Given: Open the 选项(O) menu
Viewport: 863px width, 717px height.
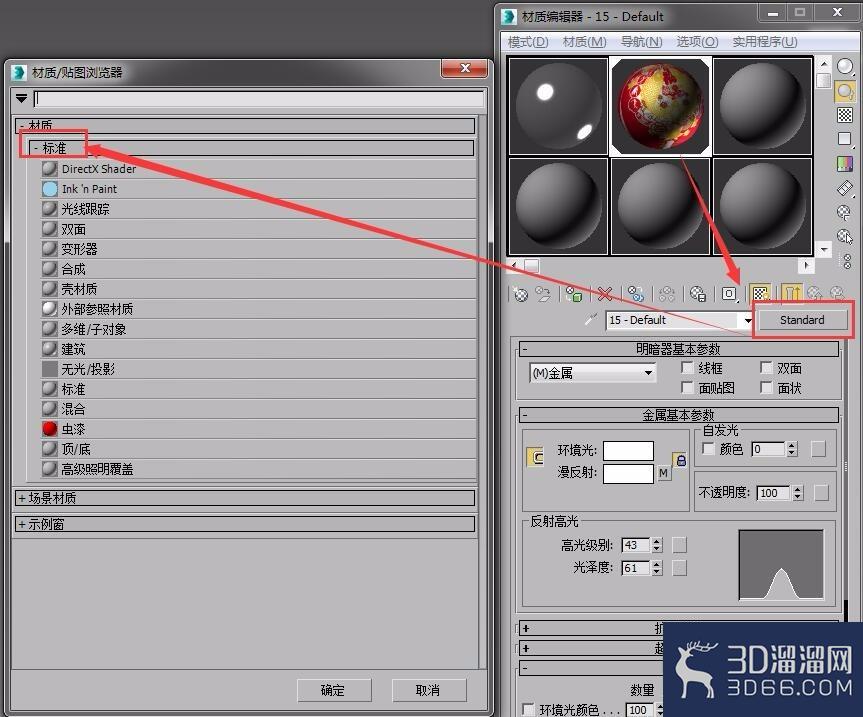Looking at the screenshot, I should pyautogui.click(x=697, y=42).
